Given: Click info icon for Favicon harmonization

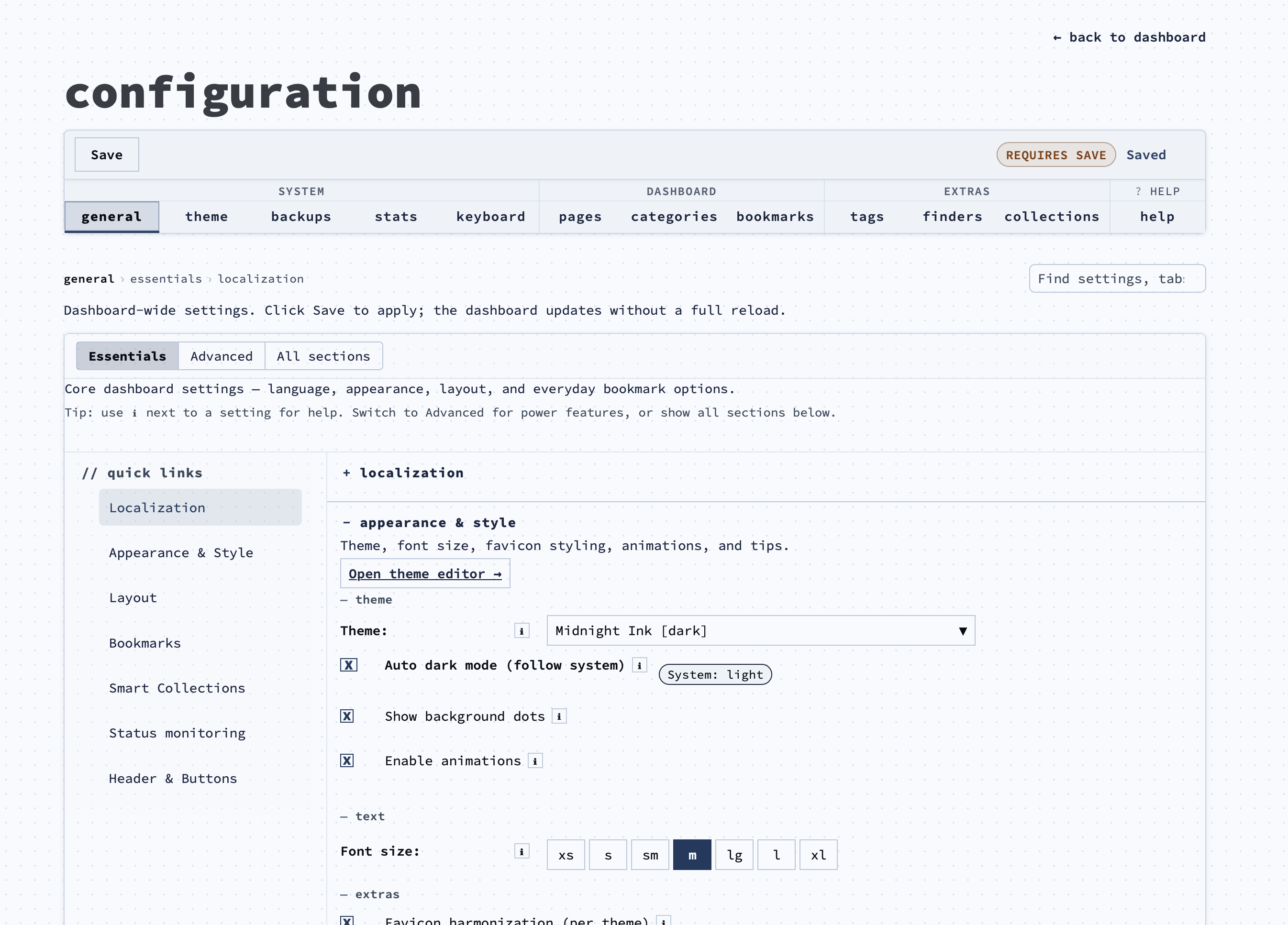Looking at the screenshot, I should [663, 921].
